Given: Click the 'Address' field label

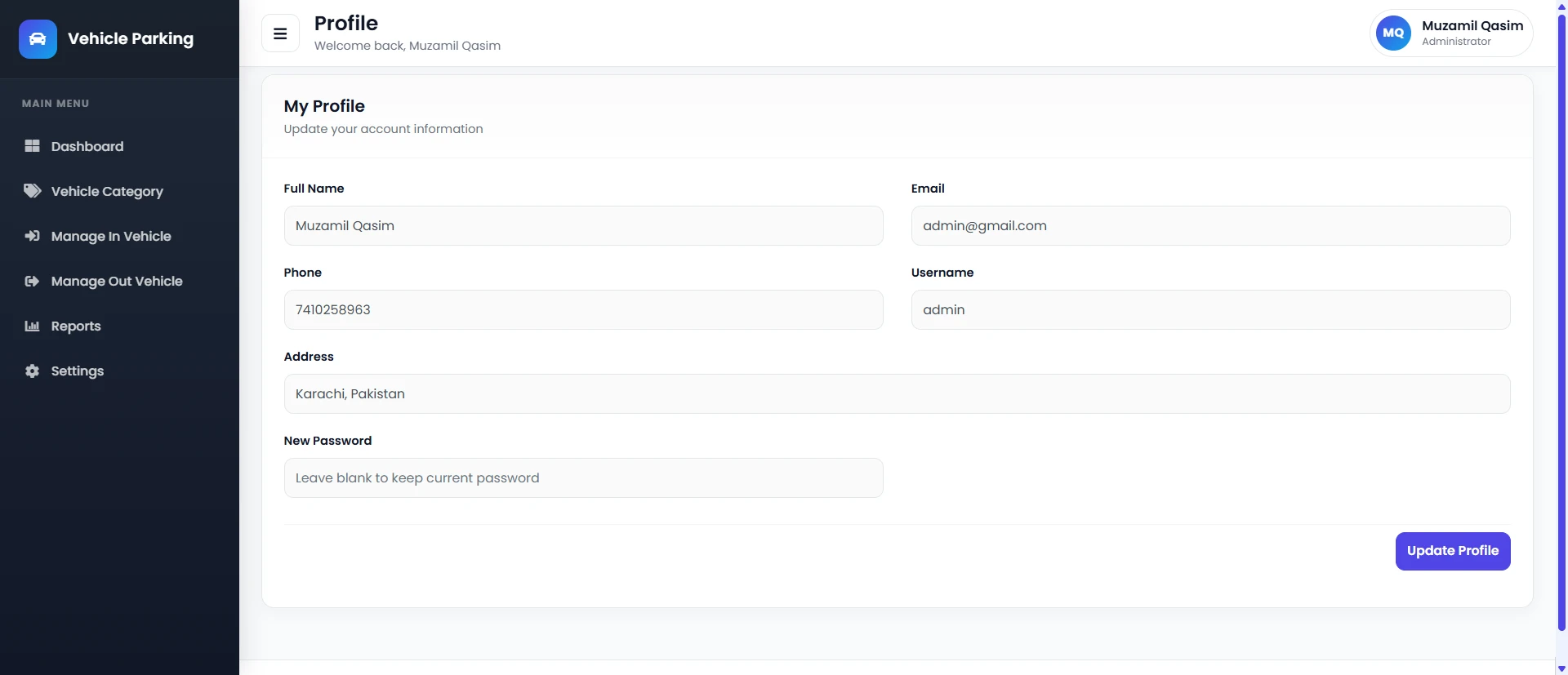Looking at the screenshot, I should coord(309,357).
